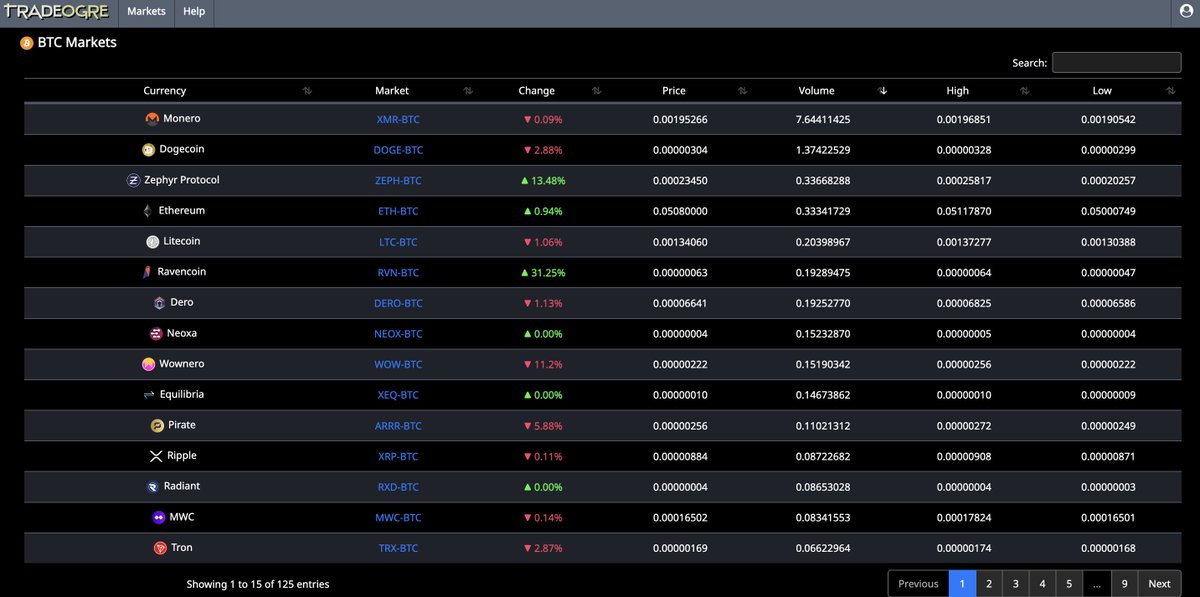Click Pirate's 5.88% change value
1200x597 pixels.
pos(543,426)
